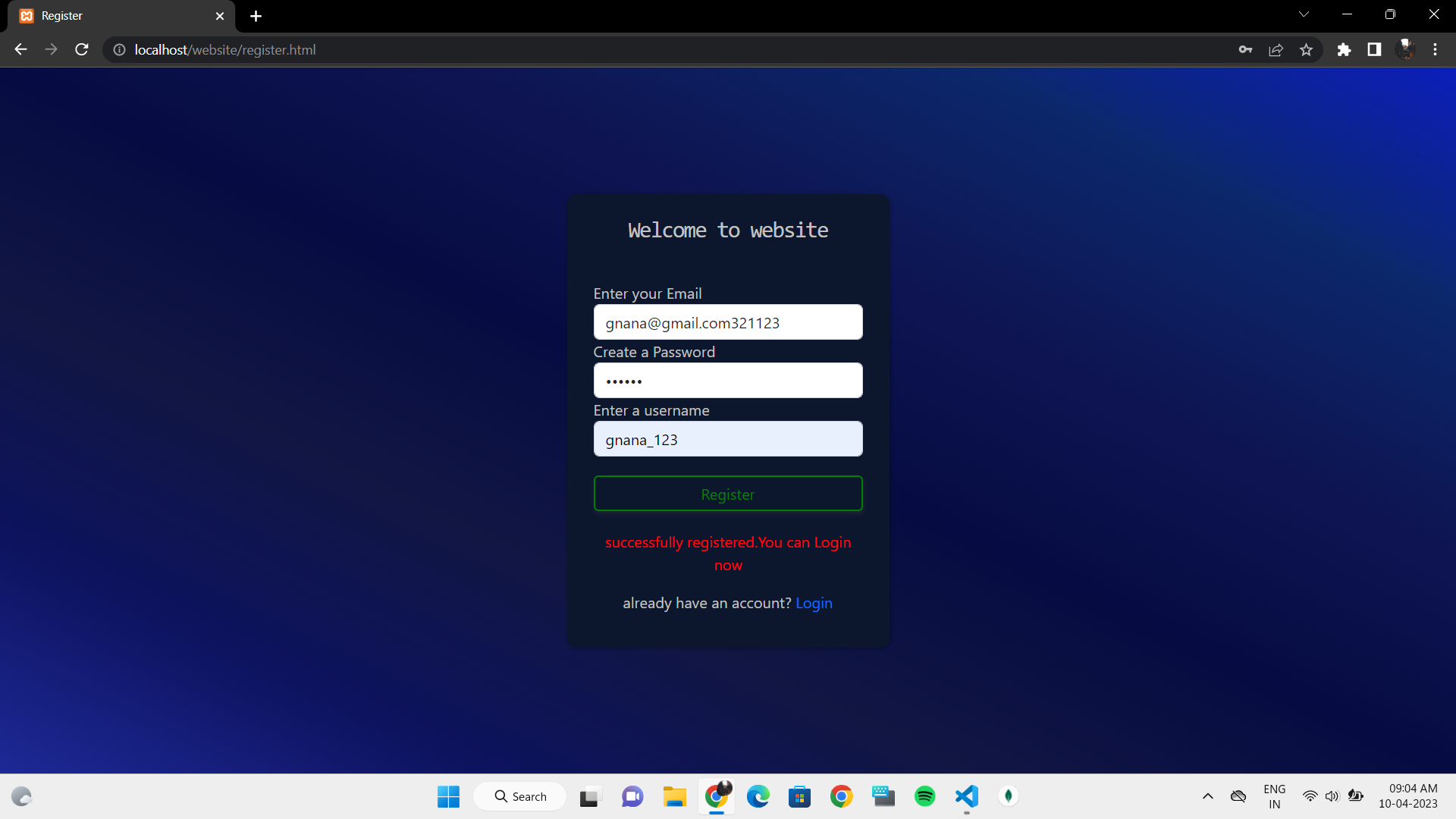Click the battery status icon
This screenshot has height=819, width=1456.
pos(1356,796)
